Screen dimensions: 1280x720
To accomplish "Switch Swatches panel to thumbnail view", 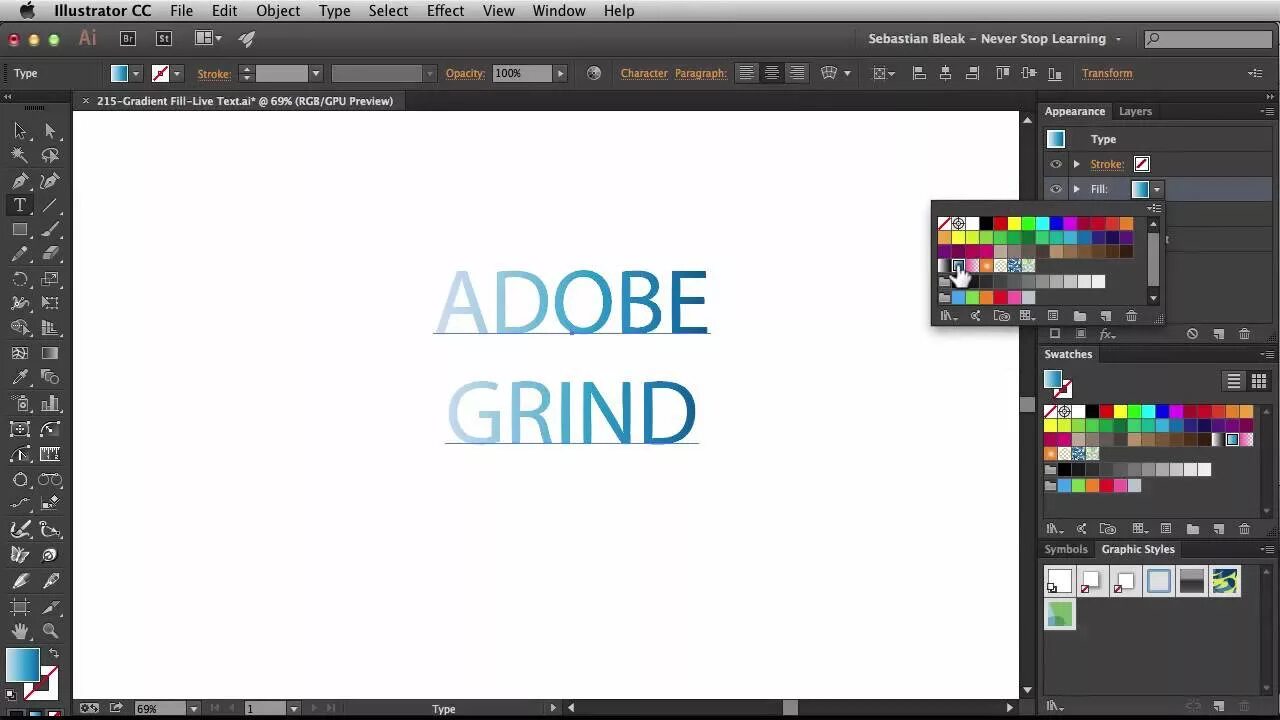I will tap(1259, 381).
